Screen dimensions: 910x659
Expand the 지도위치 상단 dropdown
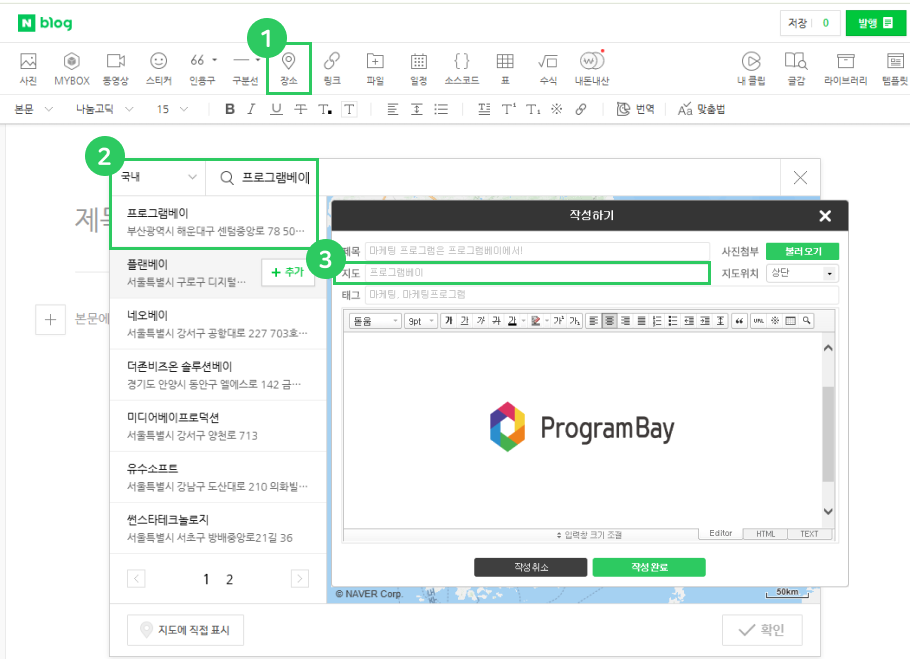[x=802, y=273]
